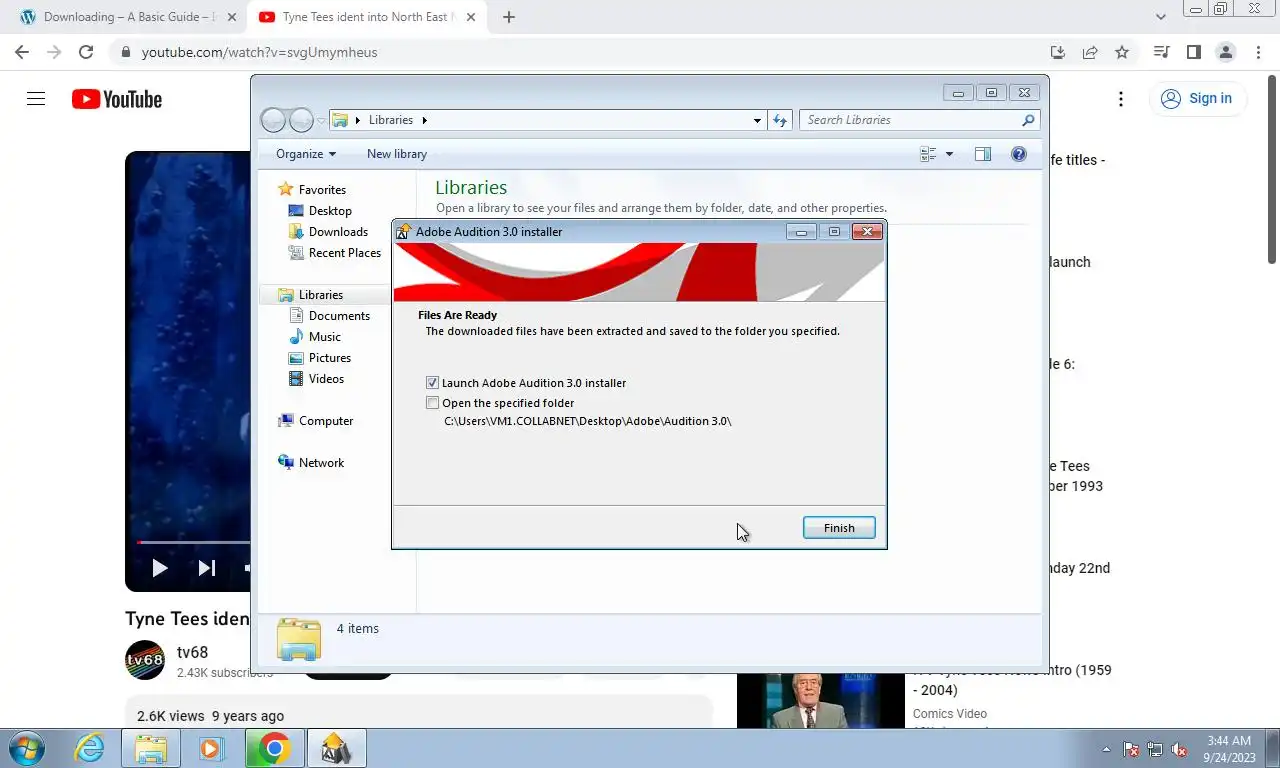The width and height of the screenshot is (1280, 768).
Task: Bookmark this page with star icon
Action: pos(1122,52)
